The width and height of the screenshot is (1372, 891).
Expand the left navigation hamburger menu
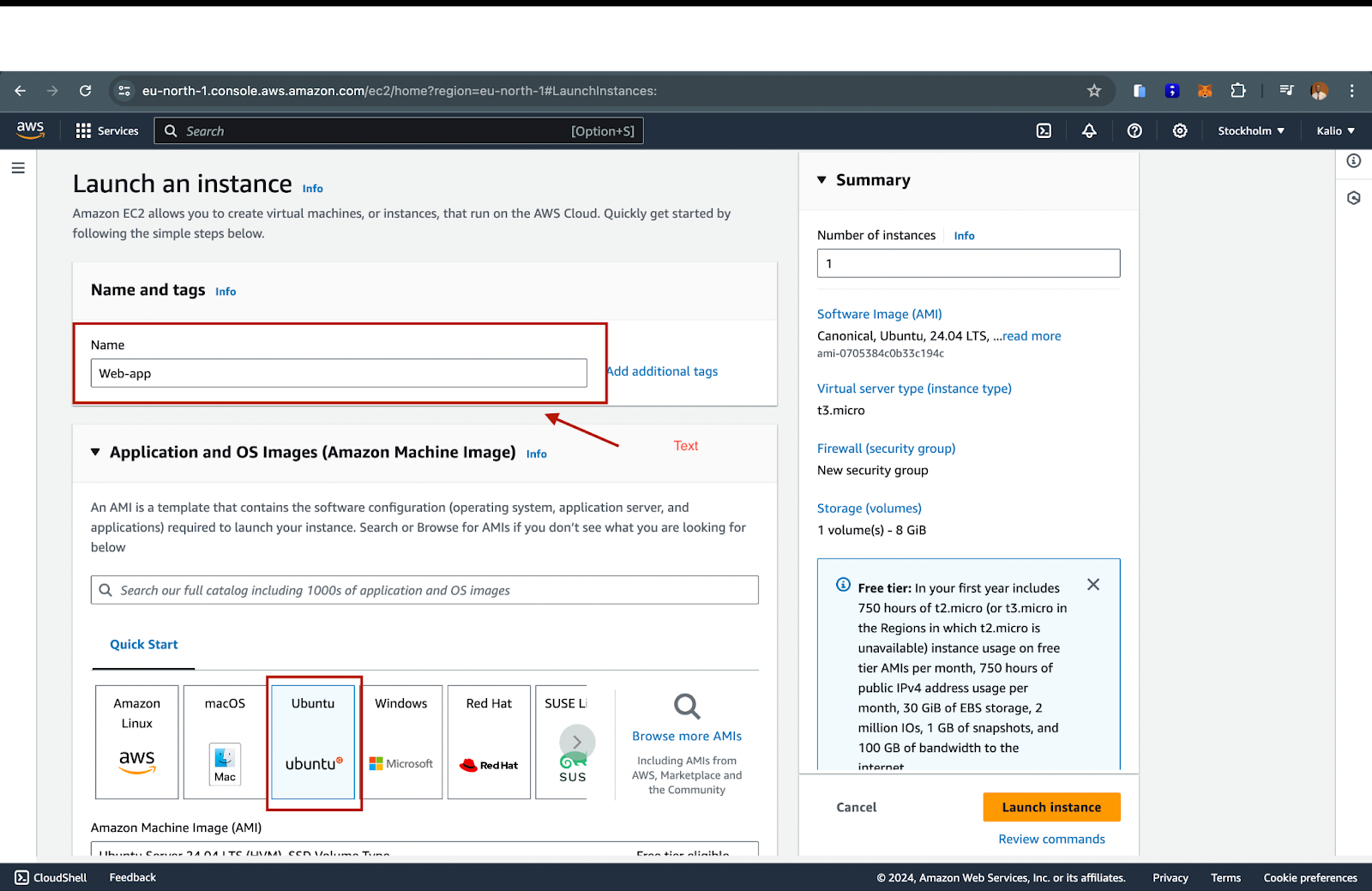tap(18, 168)
